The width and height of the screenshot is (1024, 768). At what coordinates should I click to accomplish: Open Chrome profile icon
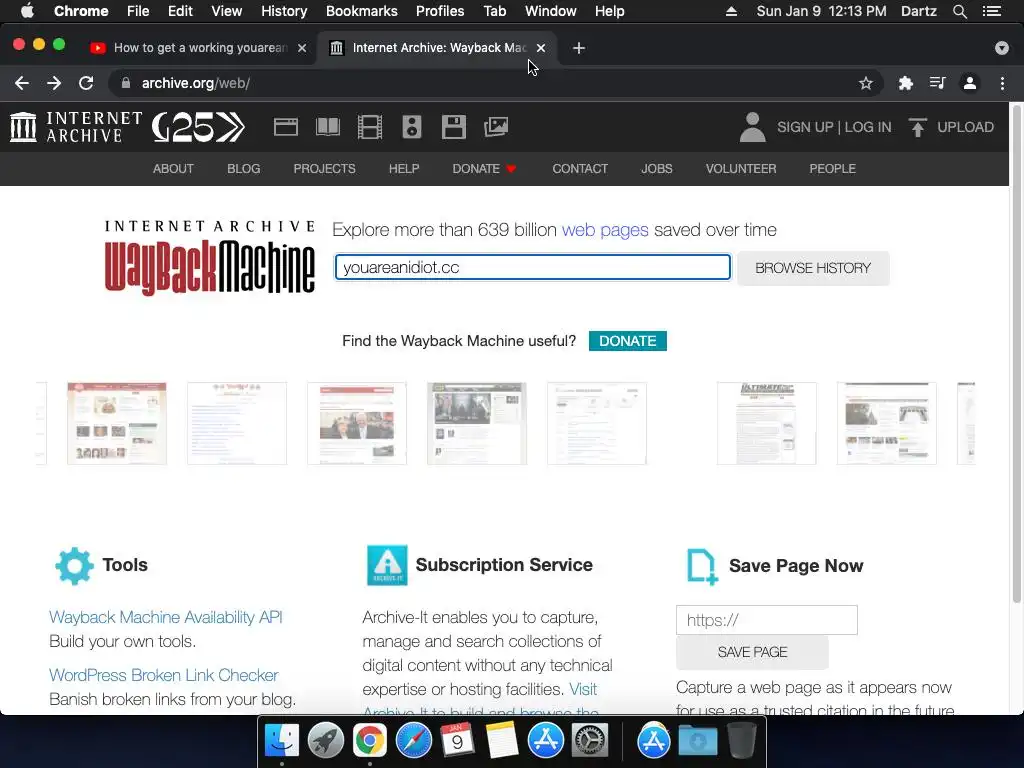coord(970,83)
